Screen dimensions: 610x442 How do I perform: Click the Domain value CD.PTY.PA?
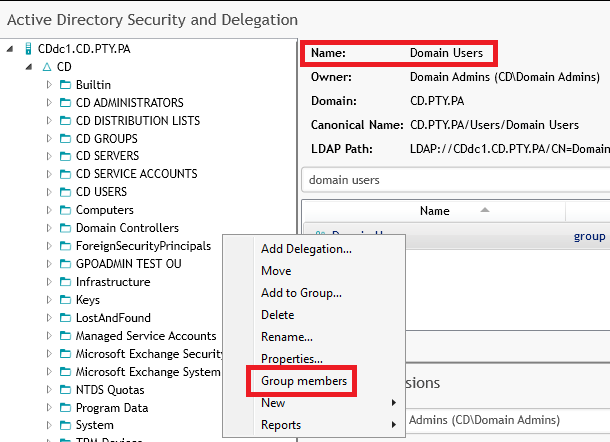437,101
